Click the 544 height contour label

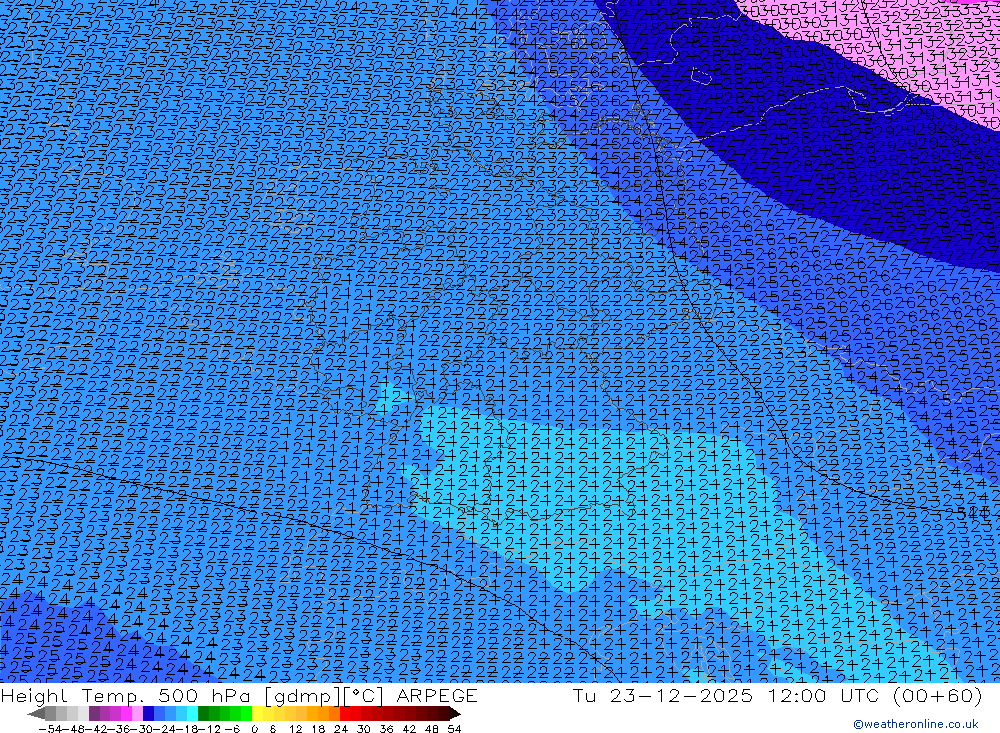click(973, 513)
